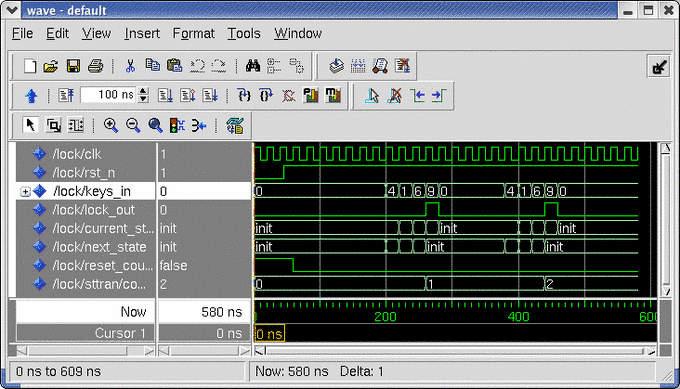Expand the /lock/keys_in signal bus
680x389 pixels.
[x=25, y=191]
